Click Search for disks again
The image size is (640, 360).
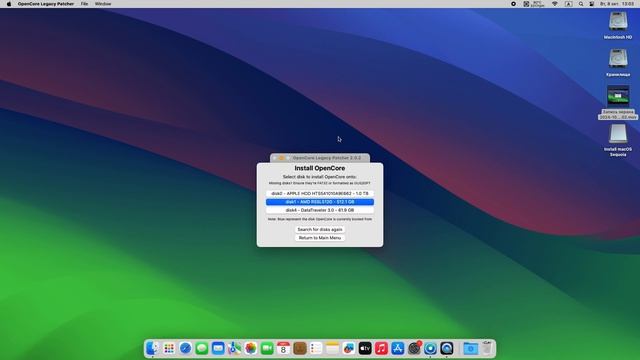[320, 229]
